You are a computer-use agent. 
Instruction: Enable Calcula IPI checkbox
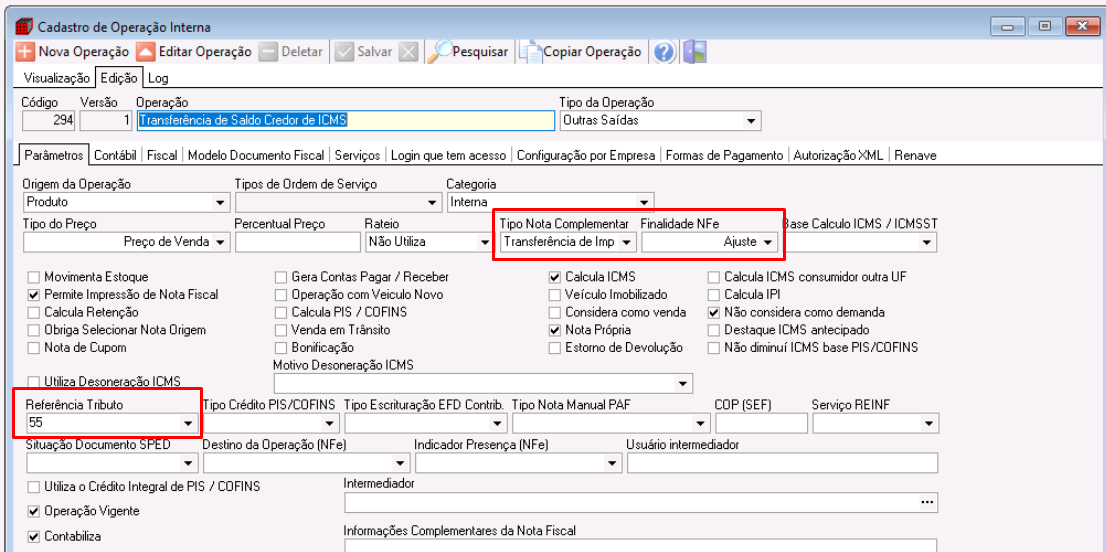(713, 295)
